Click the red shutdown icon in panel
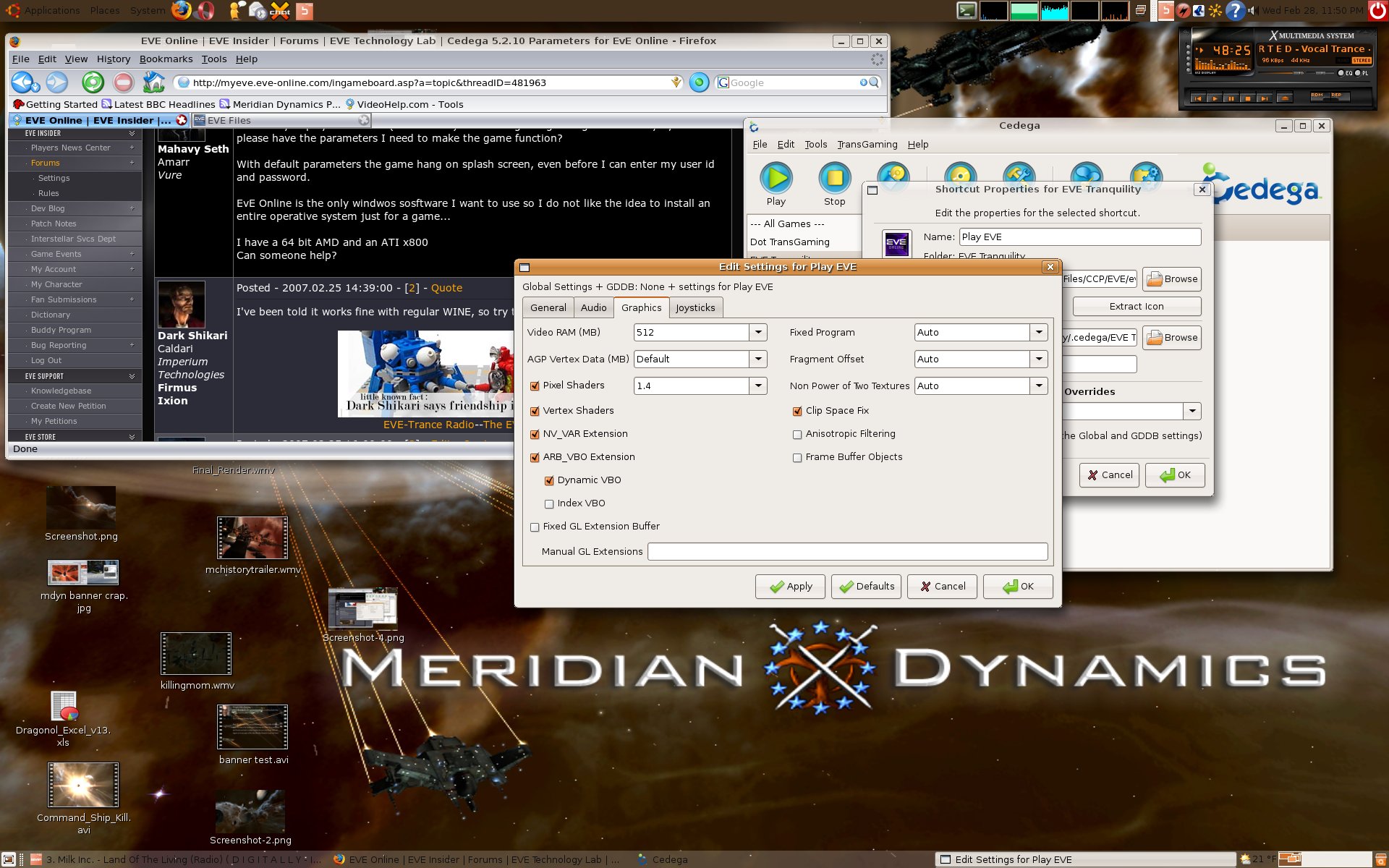Image resolution: width=1389 pixels, height=868 pixels. click(x=1377, y=10)
